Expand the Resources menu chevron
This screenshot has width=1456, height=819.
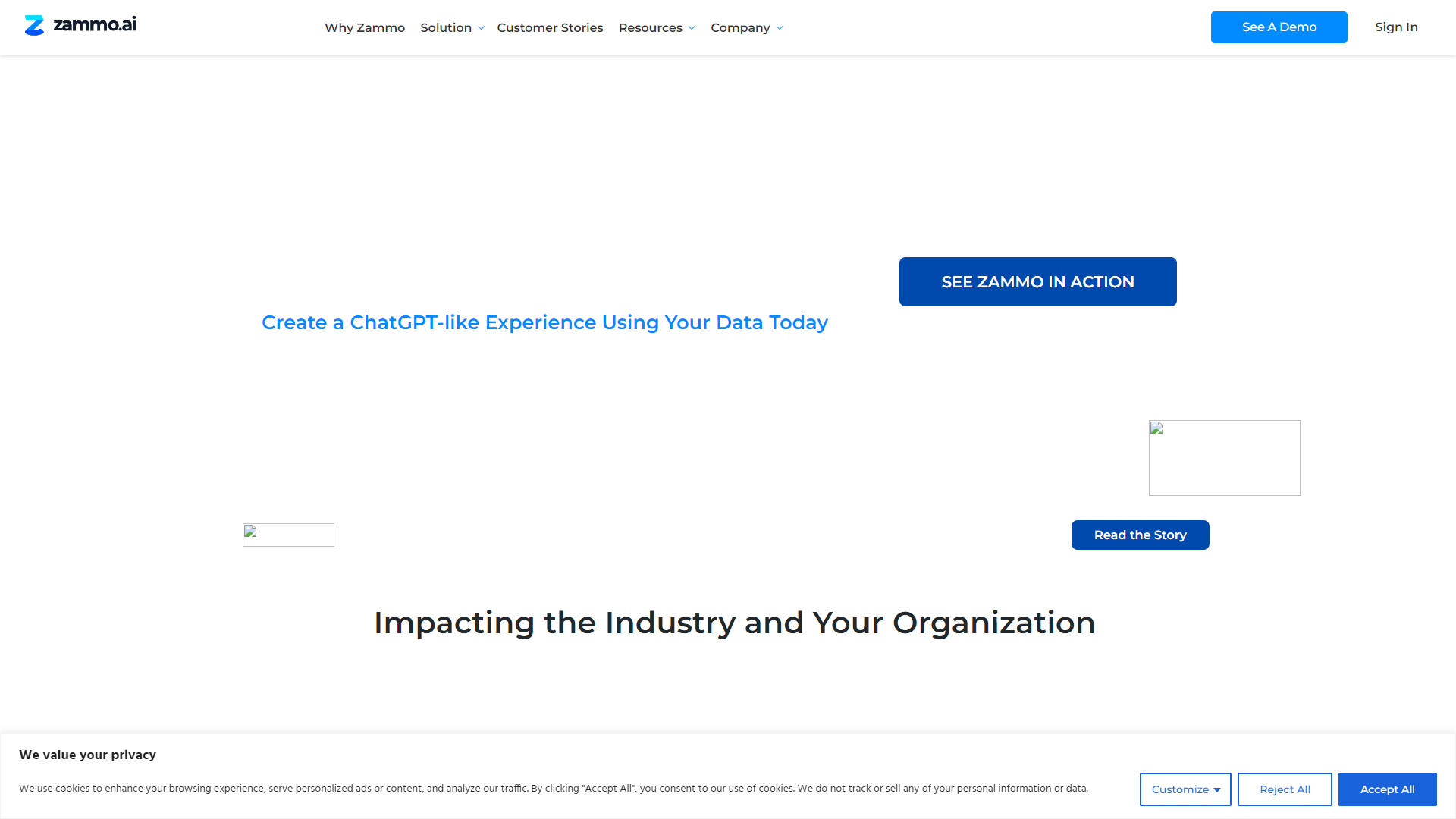[x=692, y=28]
